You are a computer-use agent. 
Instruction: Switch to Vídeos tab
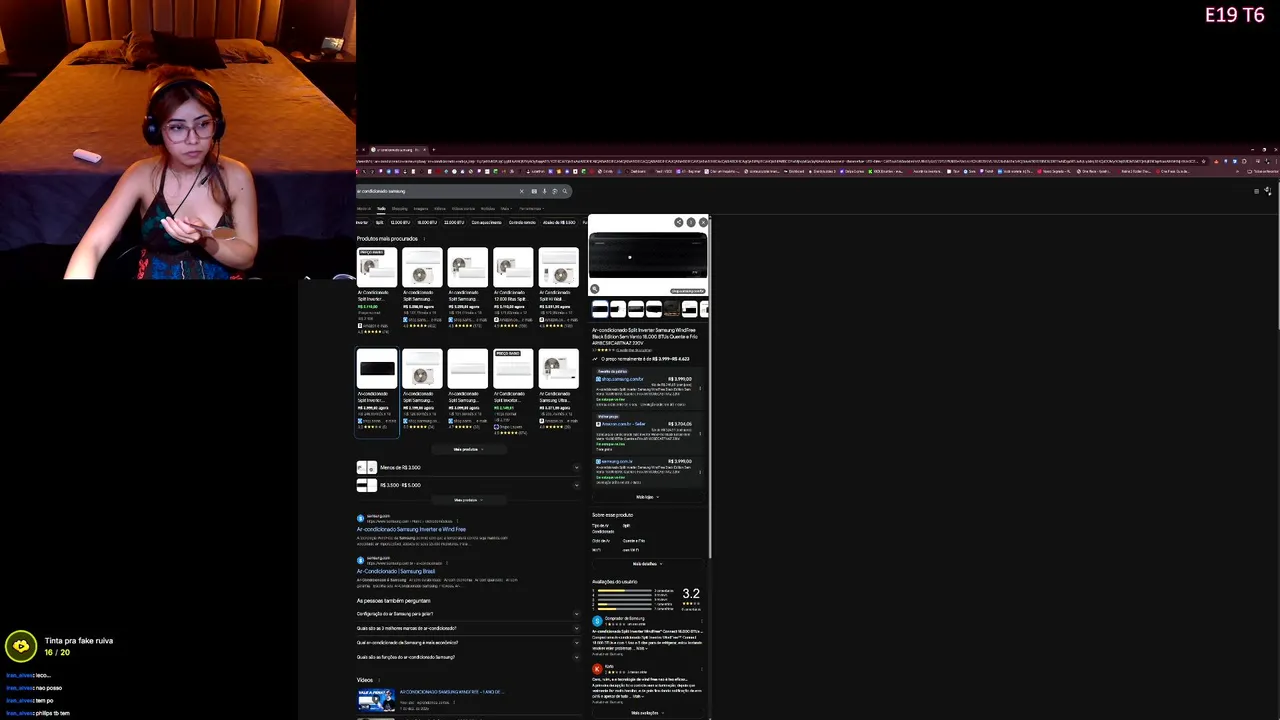point(440,209)
